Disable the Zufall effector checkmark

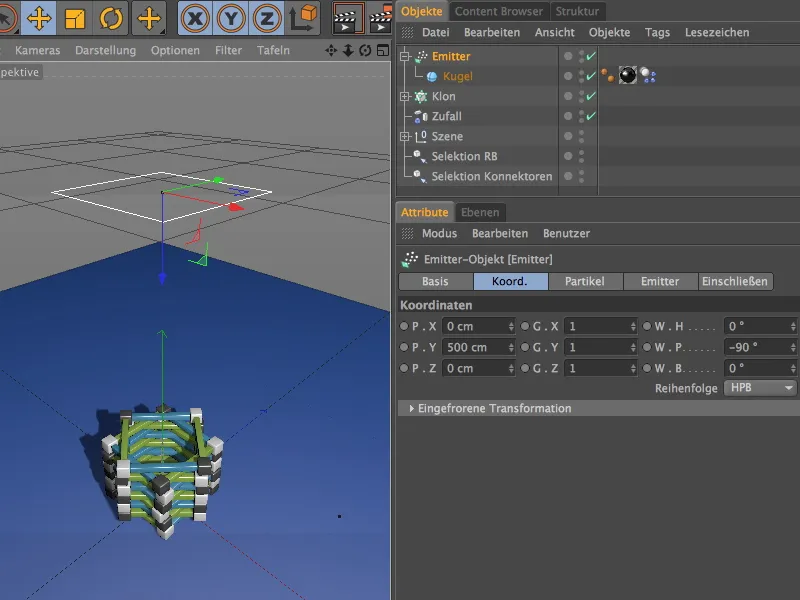[591, 117]
